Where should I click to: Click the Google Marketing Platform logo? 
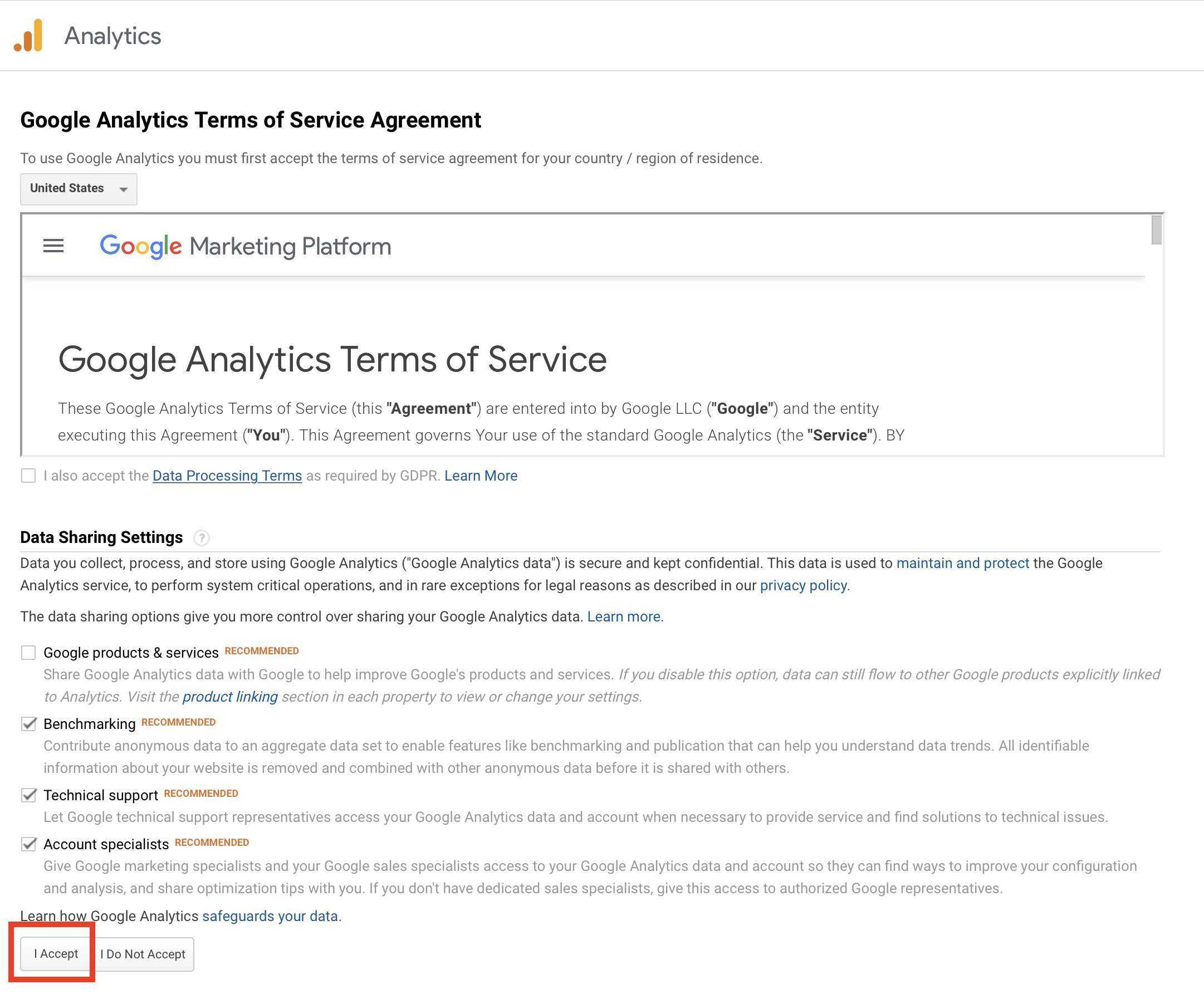pos(246,247)
